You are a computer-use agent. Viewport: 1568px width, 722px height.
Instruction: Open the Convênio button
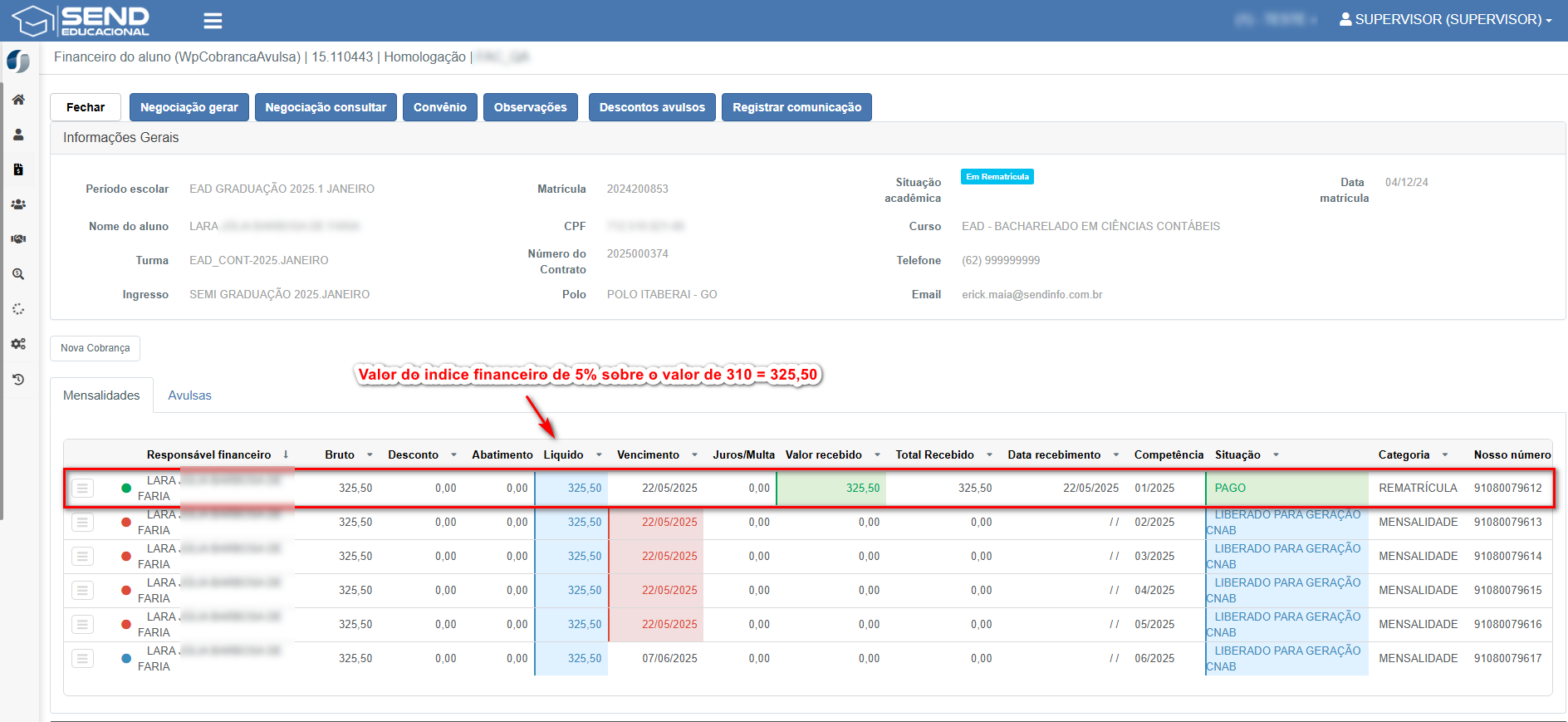coord(440,107)
